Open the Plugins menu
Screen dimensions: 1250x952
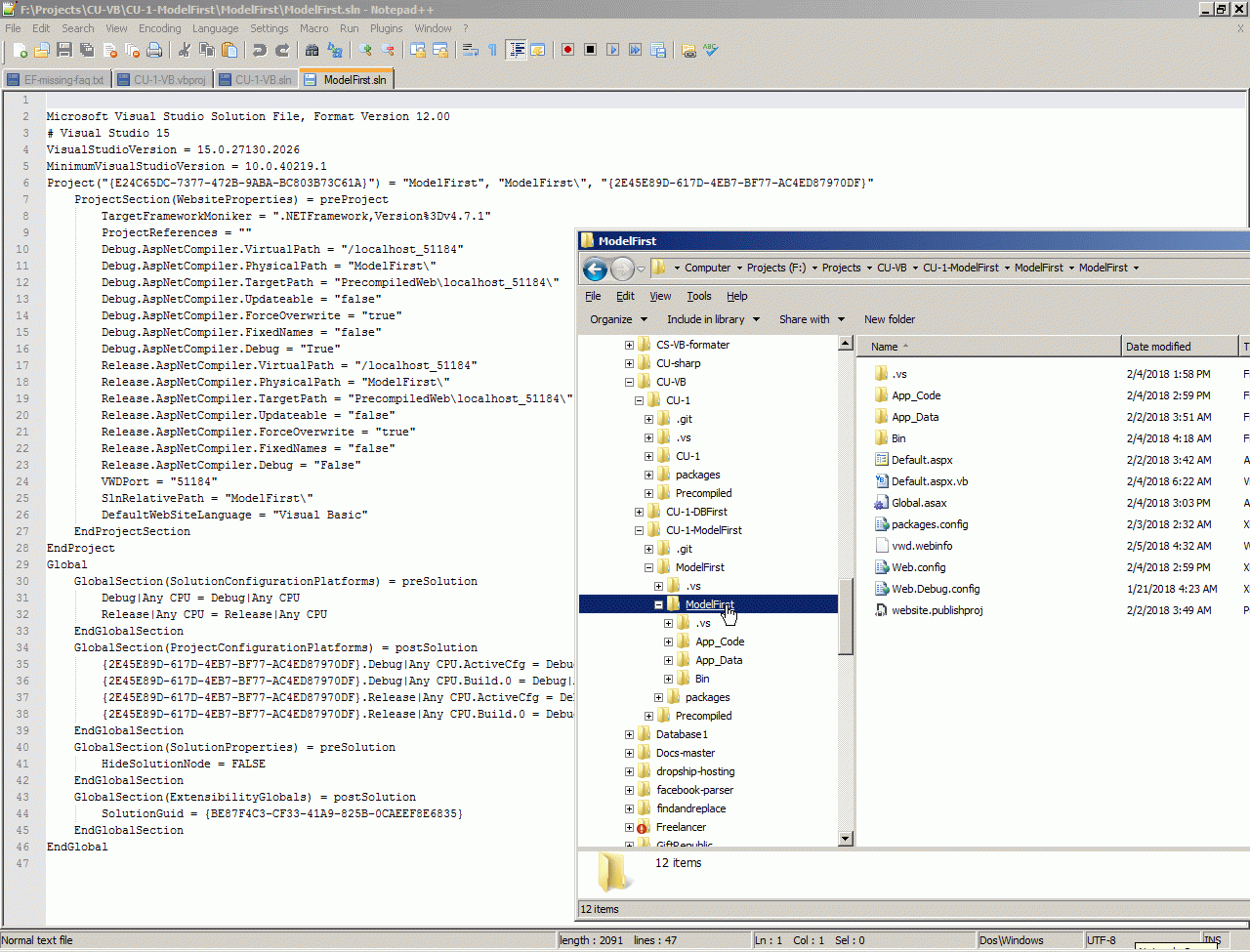386,28
